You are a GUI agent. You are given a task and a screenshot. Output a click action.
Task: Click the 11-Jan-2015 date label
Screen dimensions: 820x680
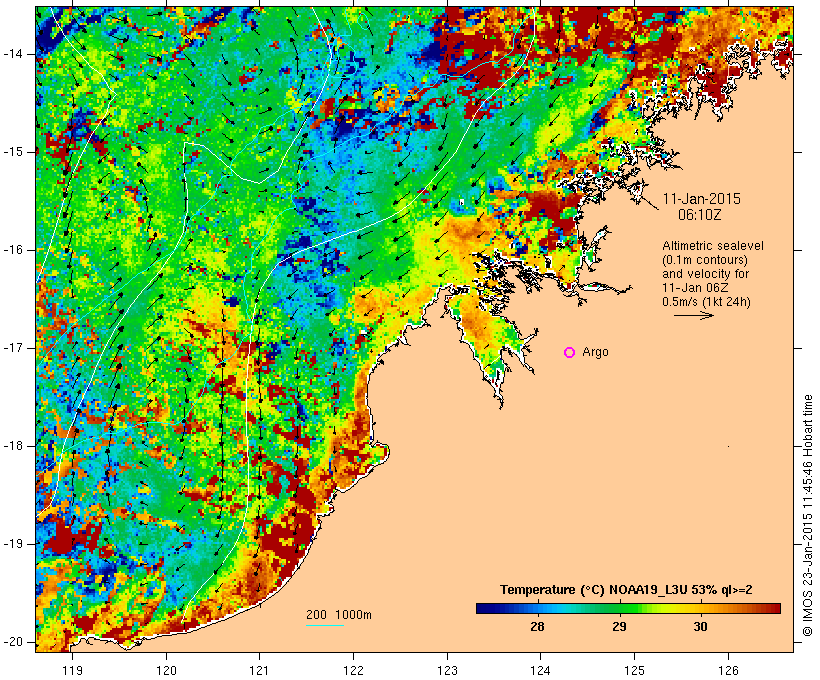coord(701,199)
